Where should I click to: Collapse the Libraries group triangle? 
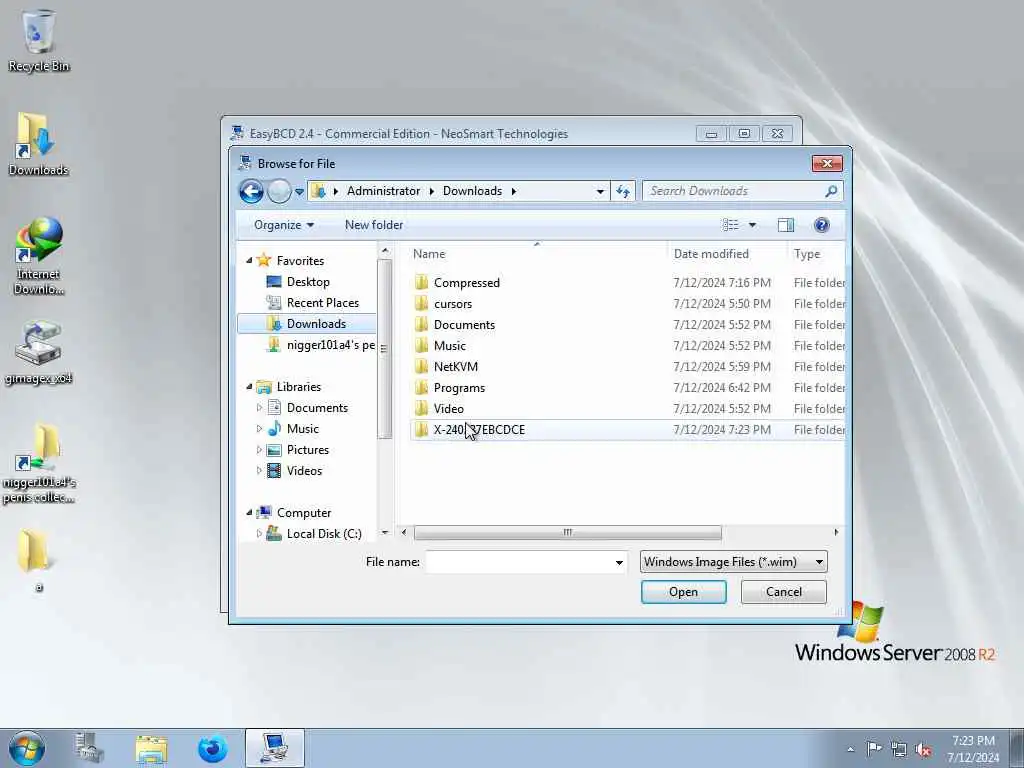point(249,387)
